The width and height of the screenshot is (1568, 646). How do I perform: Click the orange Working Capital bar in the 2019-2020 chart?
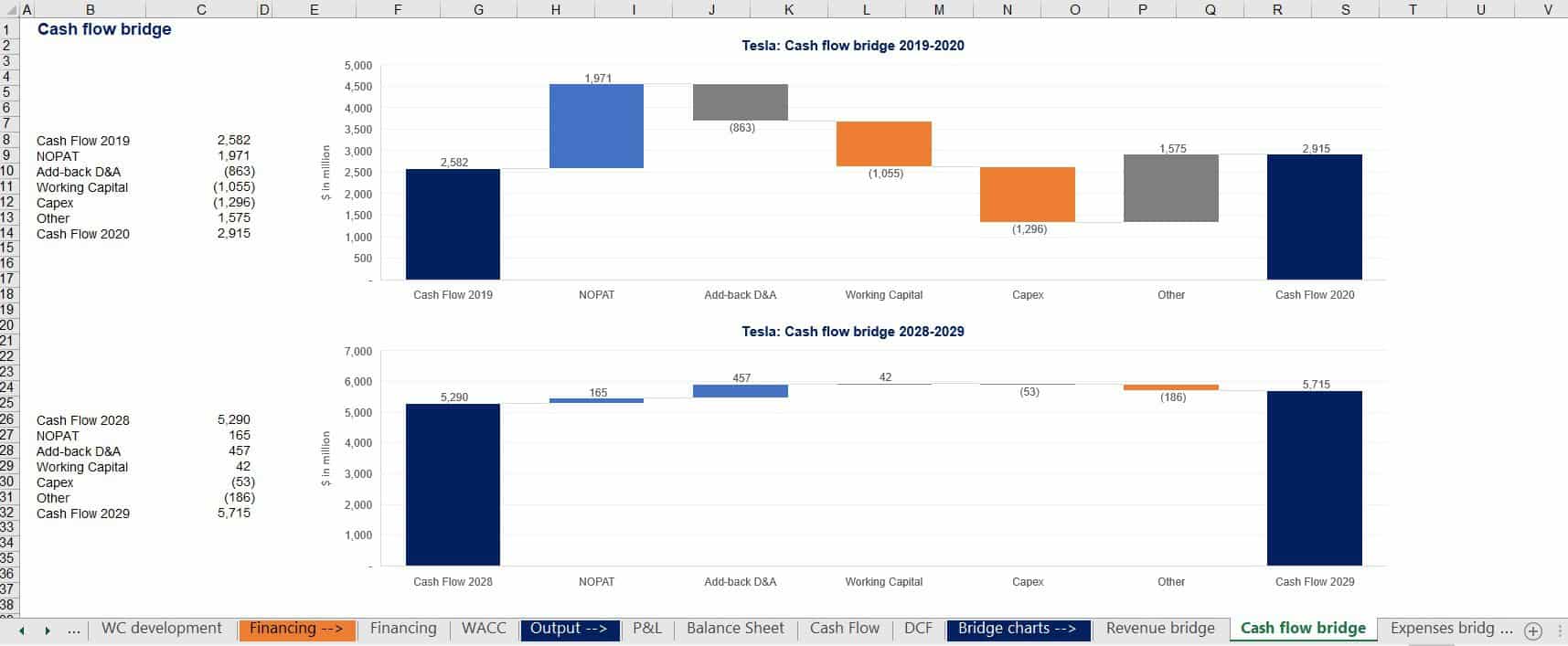click(x=884, y=143)
